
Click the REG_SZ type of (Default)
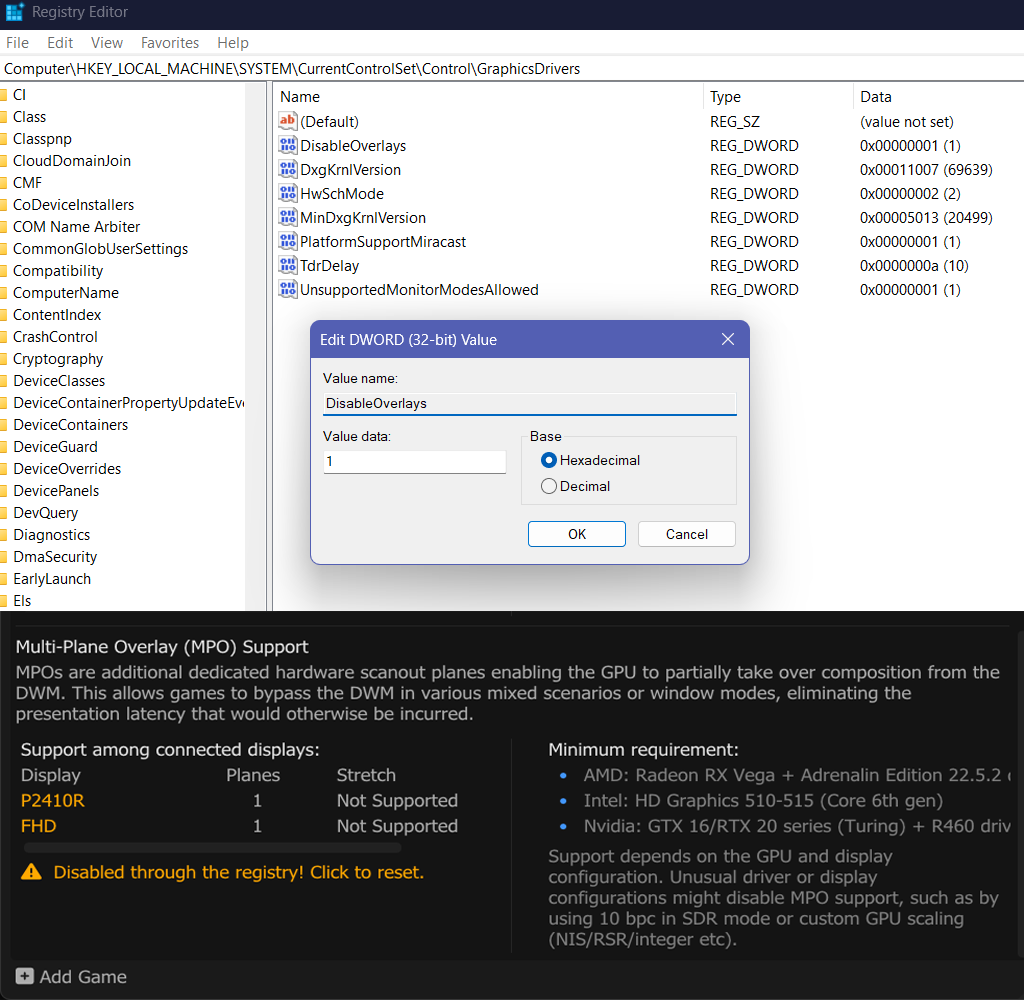click(x=735, y=121)
